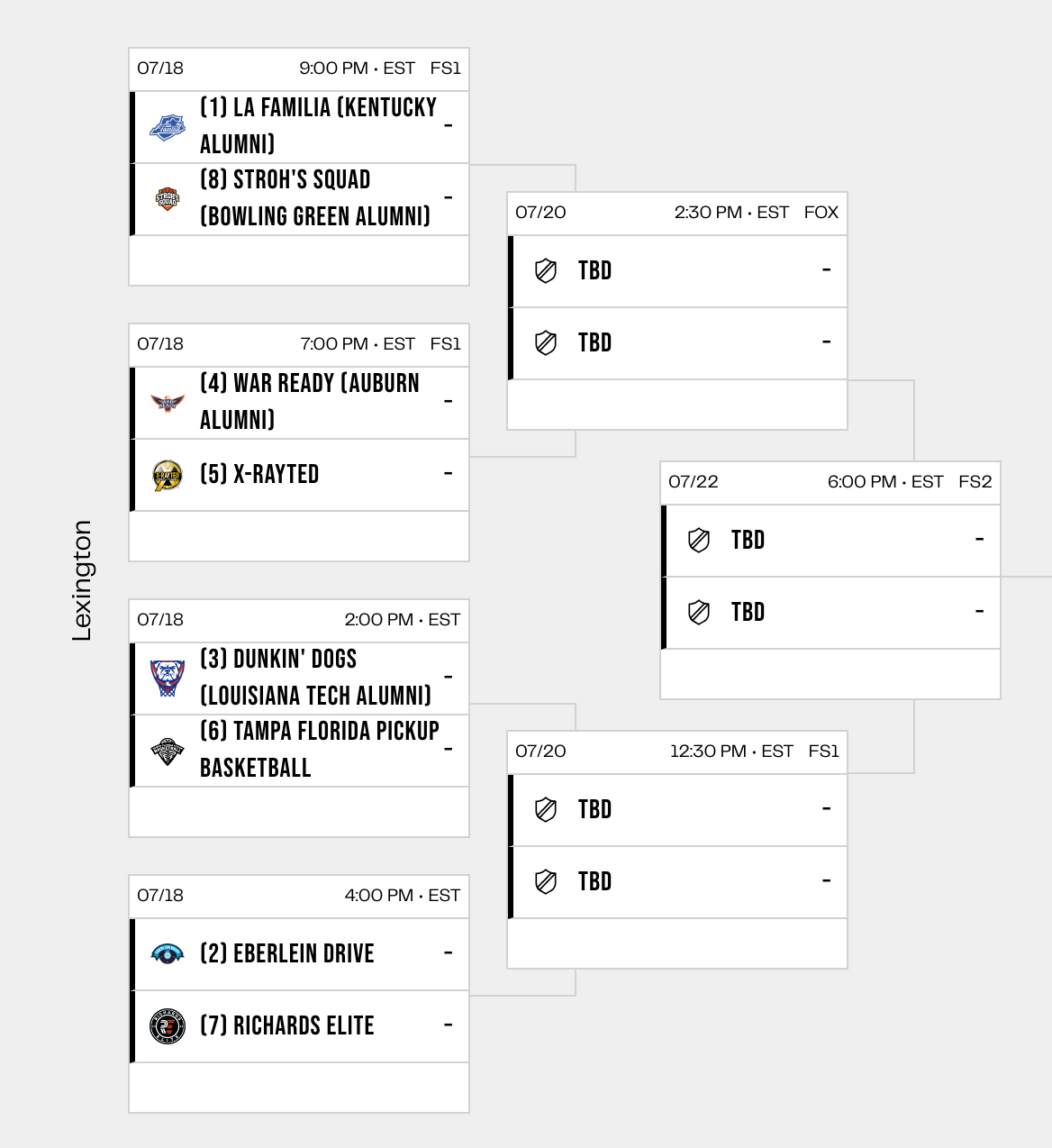Open (2) Eberlein Drive team name
1052x1148 pixels.
286,954
